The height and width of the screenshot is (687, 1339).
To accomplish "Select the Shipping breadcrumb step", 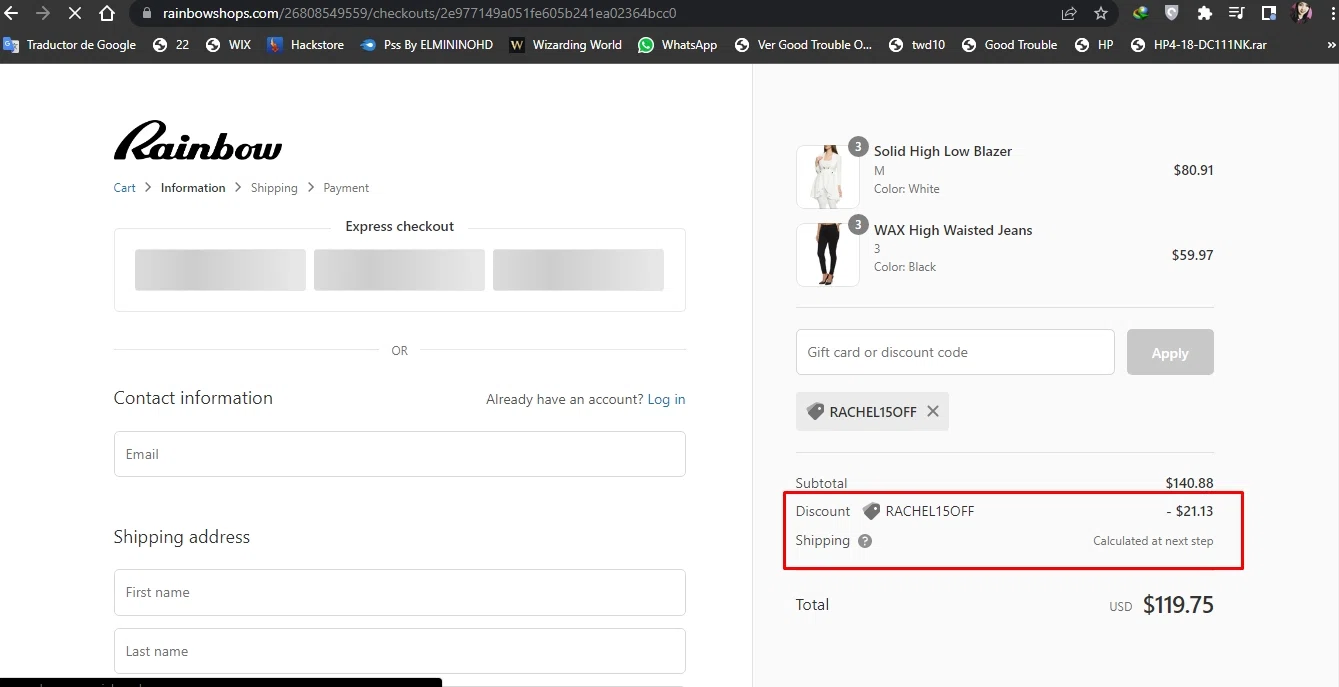I will click(x=274, y=188).
